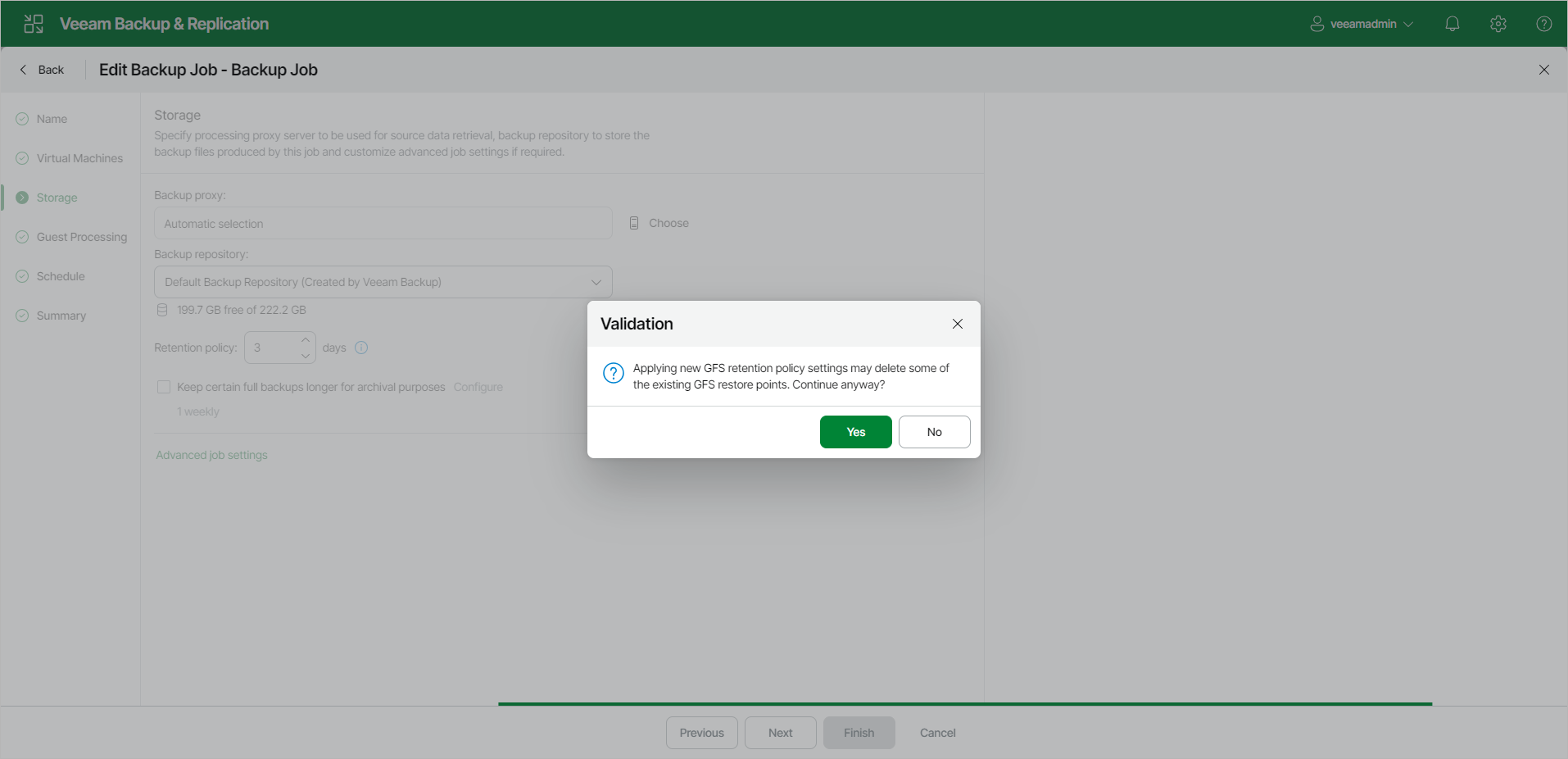Screen dimensions: 1568x759
Task: Select the Guest Processing wizard step
Action: click(x=72, y=237)
